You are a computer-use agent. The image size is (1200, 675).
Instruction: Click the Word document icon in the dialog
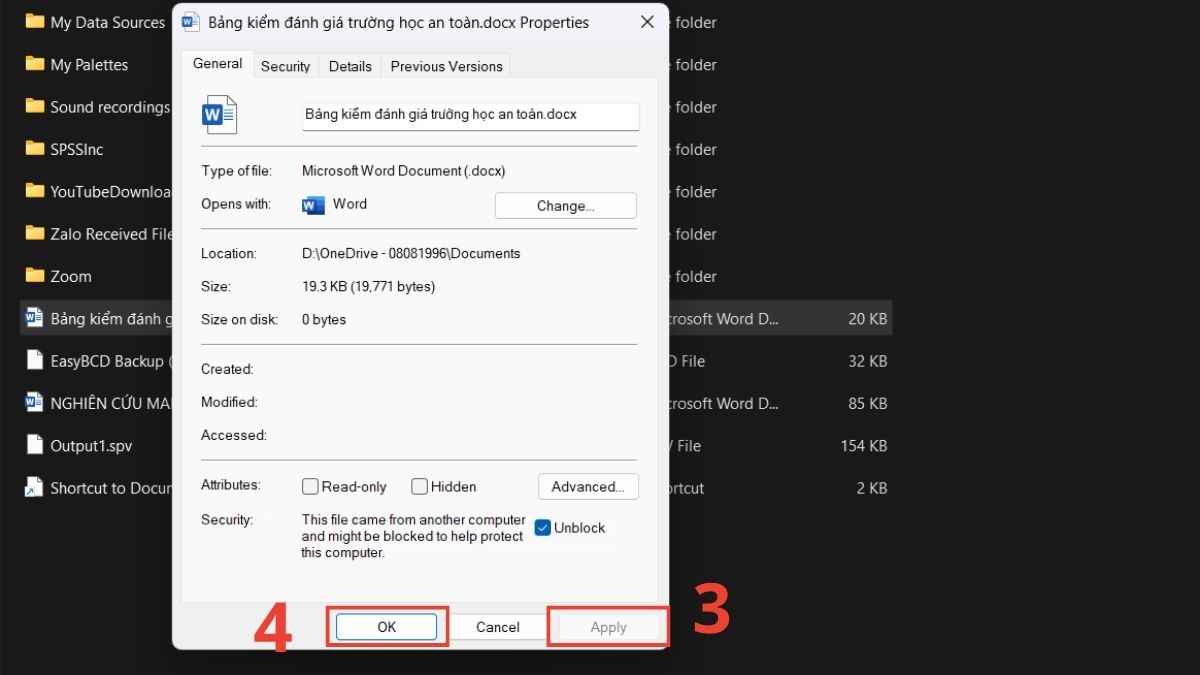(219, 114)
